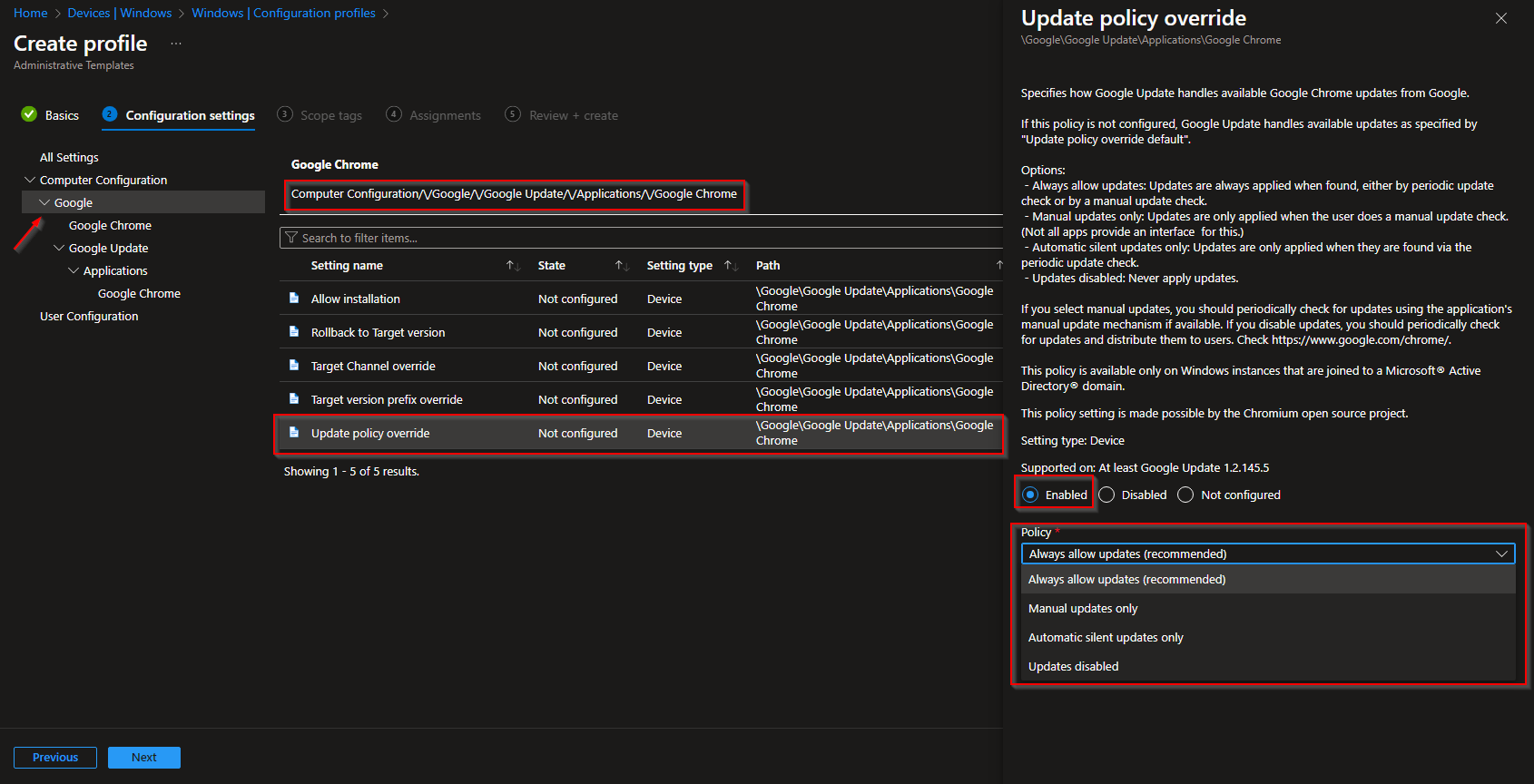Choose Updates disabled option

click(x=1268, y=666)
